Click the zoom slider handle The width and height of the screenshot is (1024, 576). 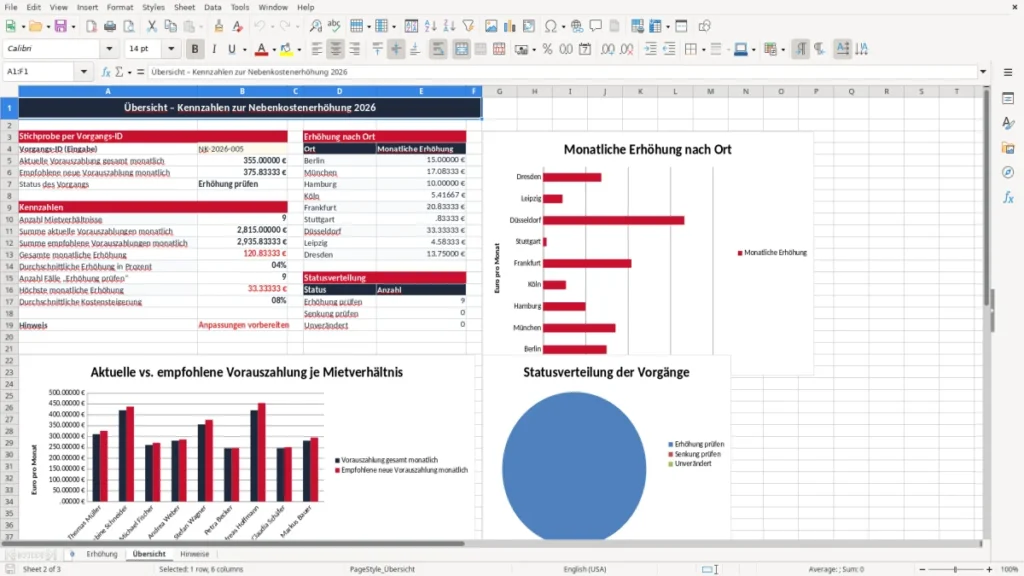[955, 569]
